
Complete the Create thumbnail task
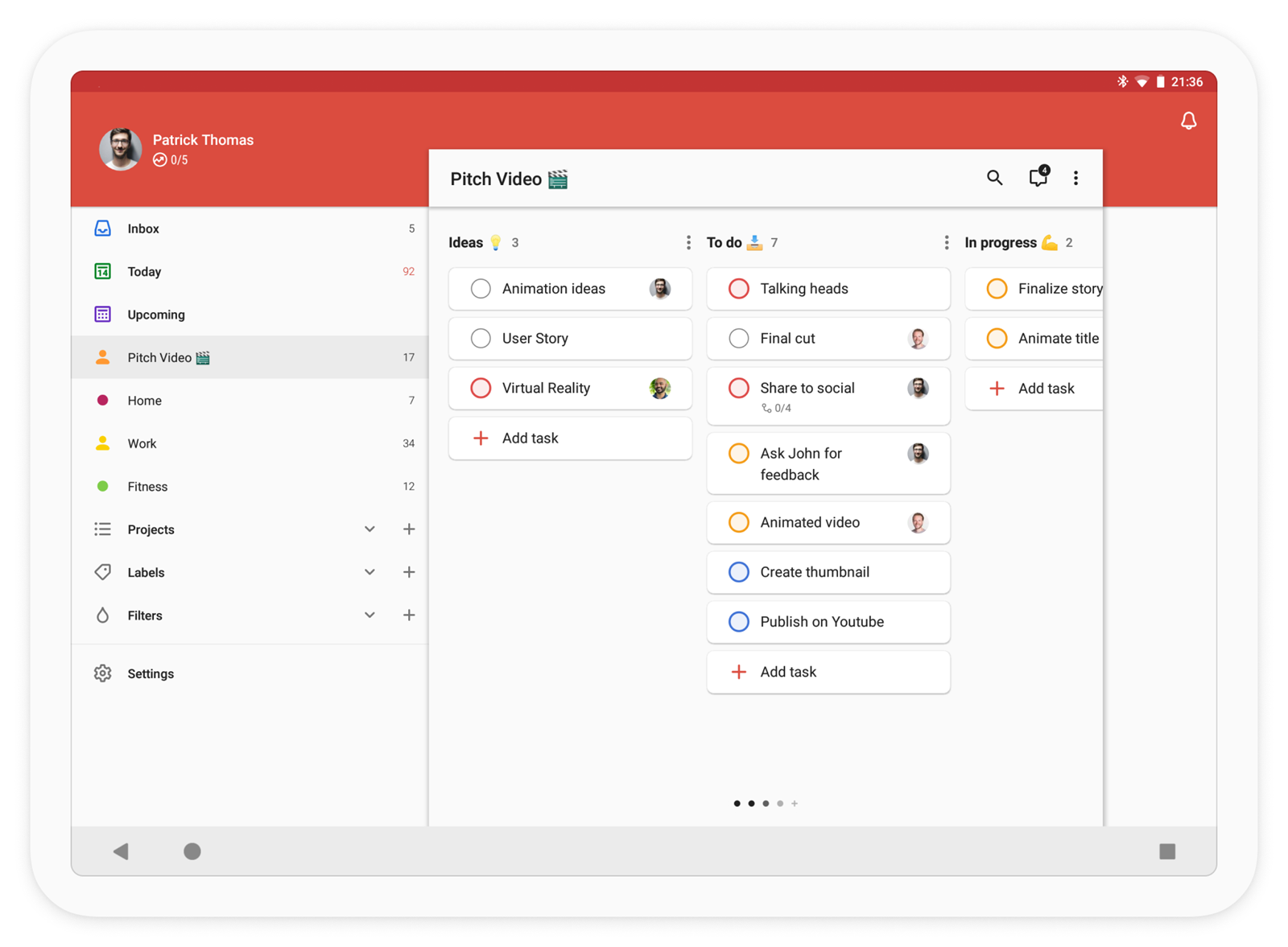point(738,572)
